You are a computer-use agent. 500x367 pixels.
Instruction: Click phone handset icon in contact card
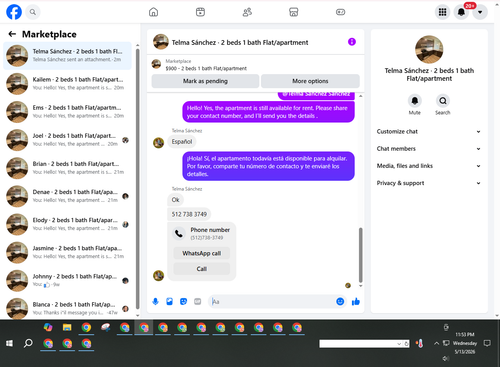tap(179, 234)
